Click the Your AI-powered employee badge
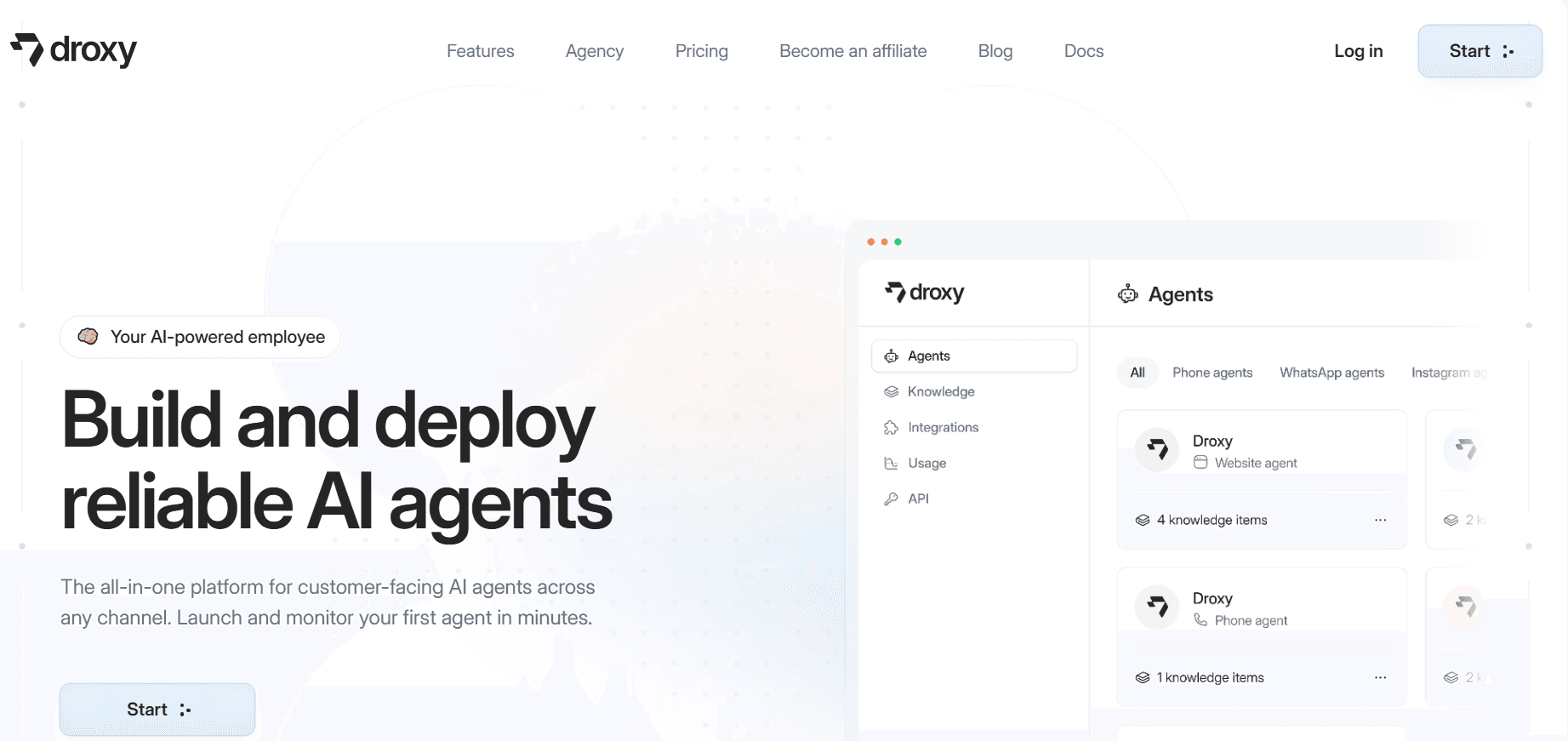Image resolution: width=1568 pixels, height=741 pixels. click(x=201, y=337)
